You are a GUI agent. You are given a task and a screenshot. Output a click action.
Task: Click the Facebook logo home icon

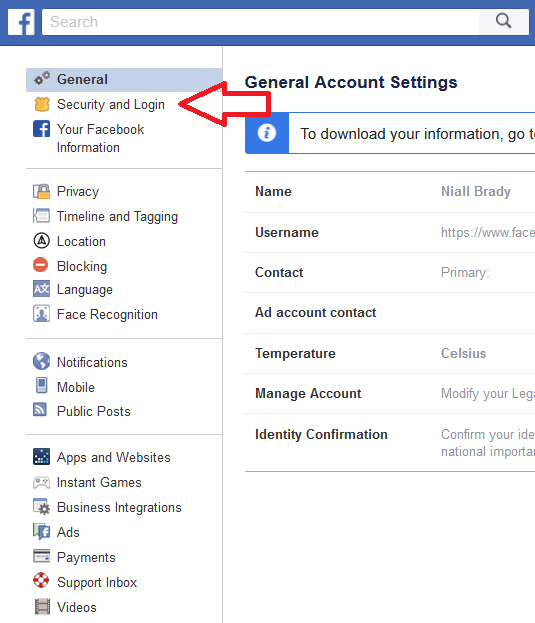click(x=21, y=22)
